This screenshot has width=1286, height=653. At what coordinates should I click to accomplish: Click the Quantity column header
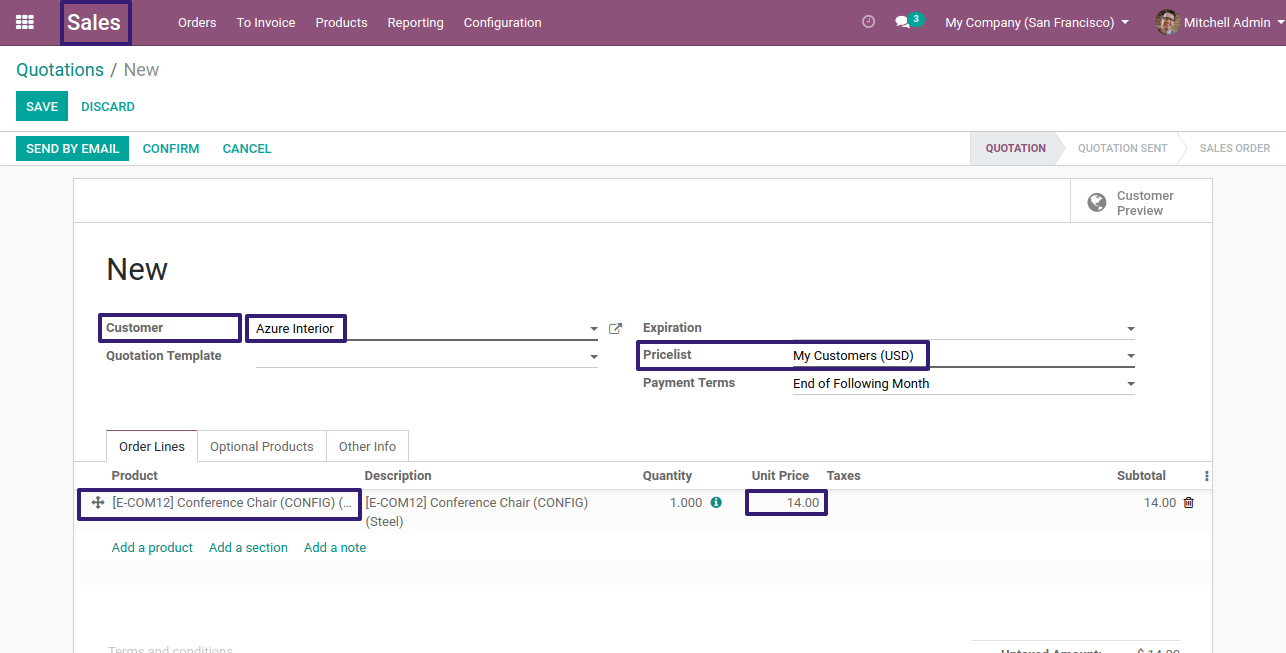[x=667, y=476]
